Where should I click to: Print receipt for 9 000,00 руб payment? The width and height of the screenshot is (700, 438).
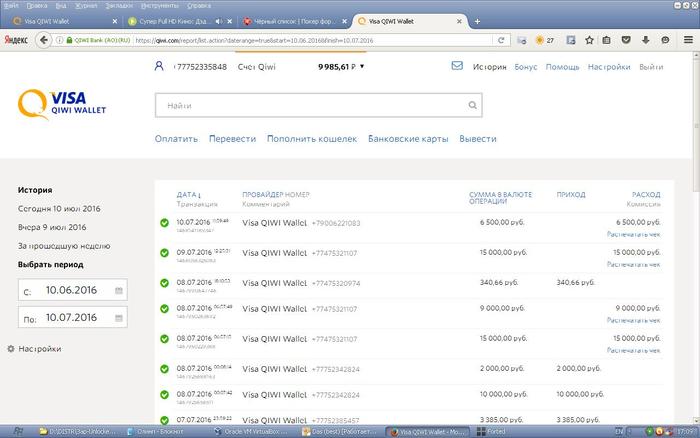pos(633,321)
